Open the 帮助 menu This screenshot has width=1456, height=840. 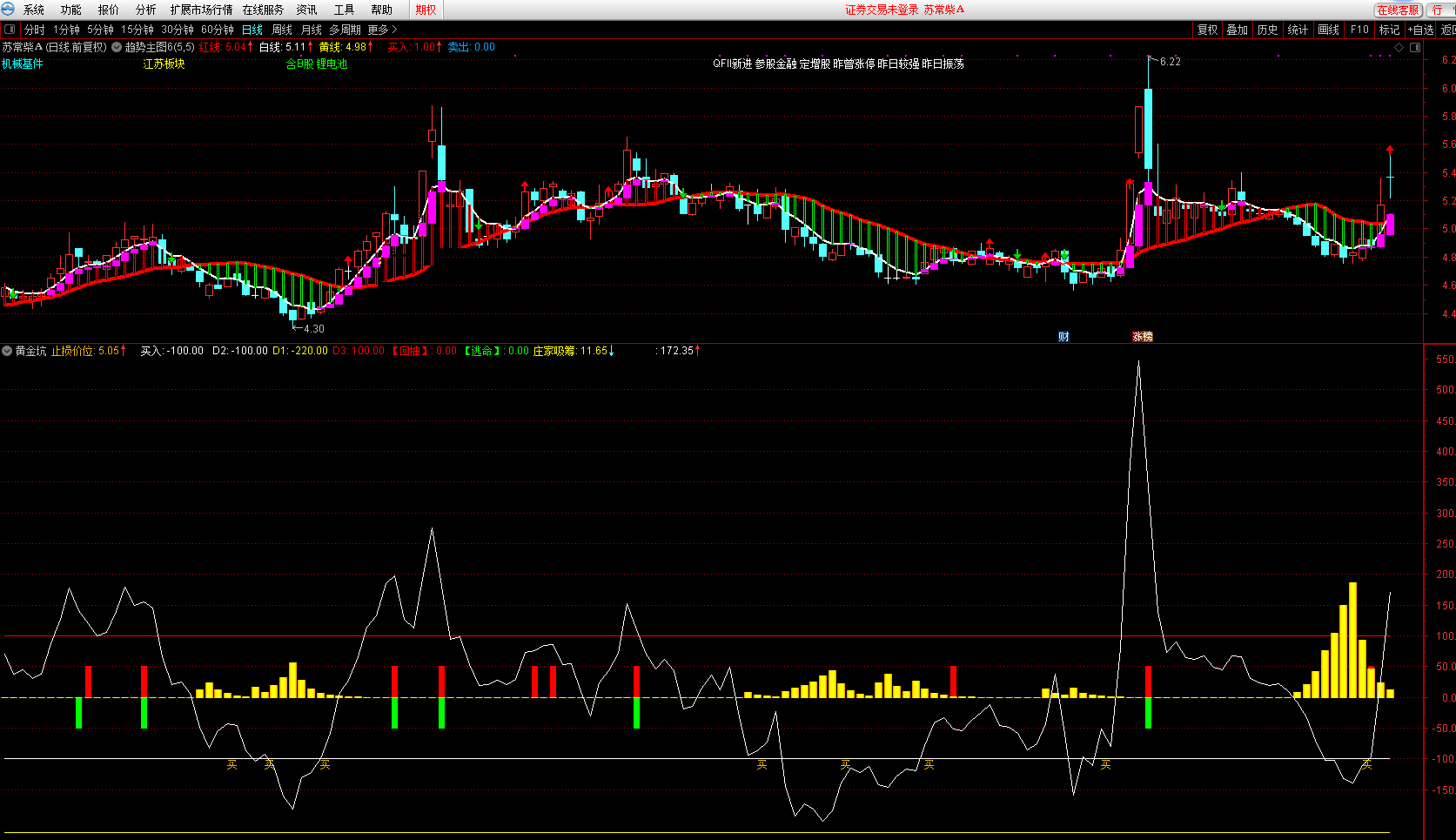(x=381, y=10)
